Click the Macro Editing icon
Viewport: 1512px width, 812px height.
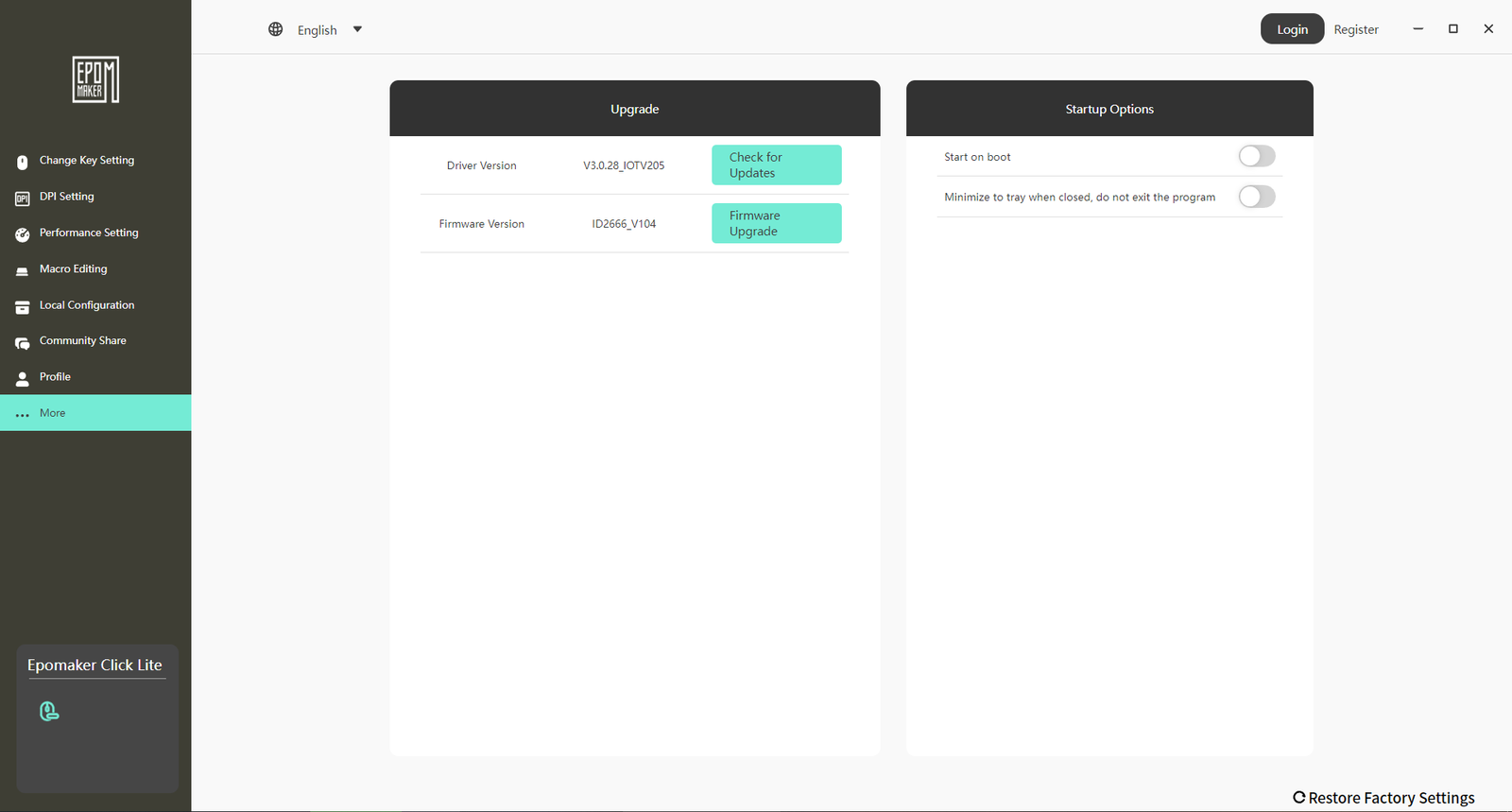pos(23,271)
